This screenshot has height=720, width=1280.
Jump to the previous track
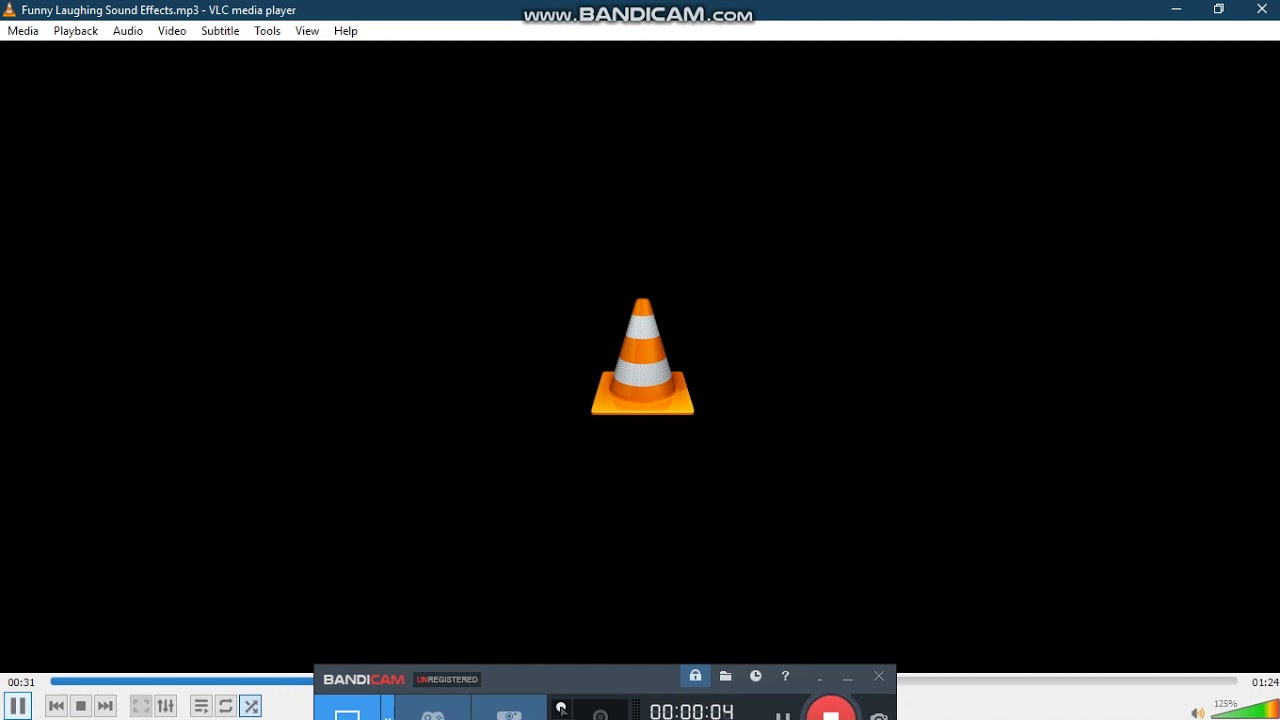coord(57,706)
